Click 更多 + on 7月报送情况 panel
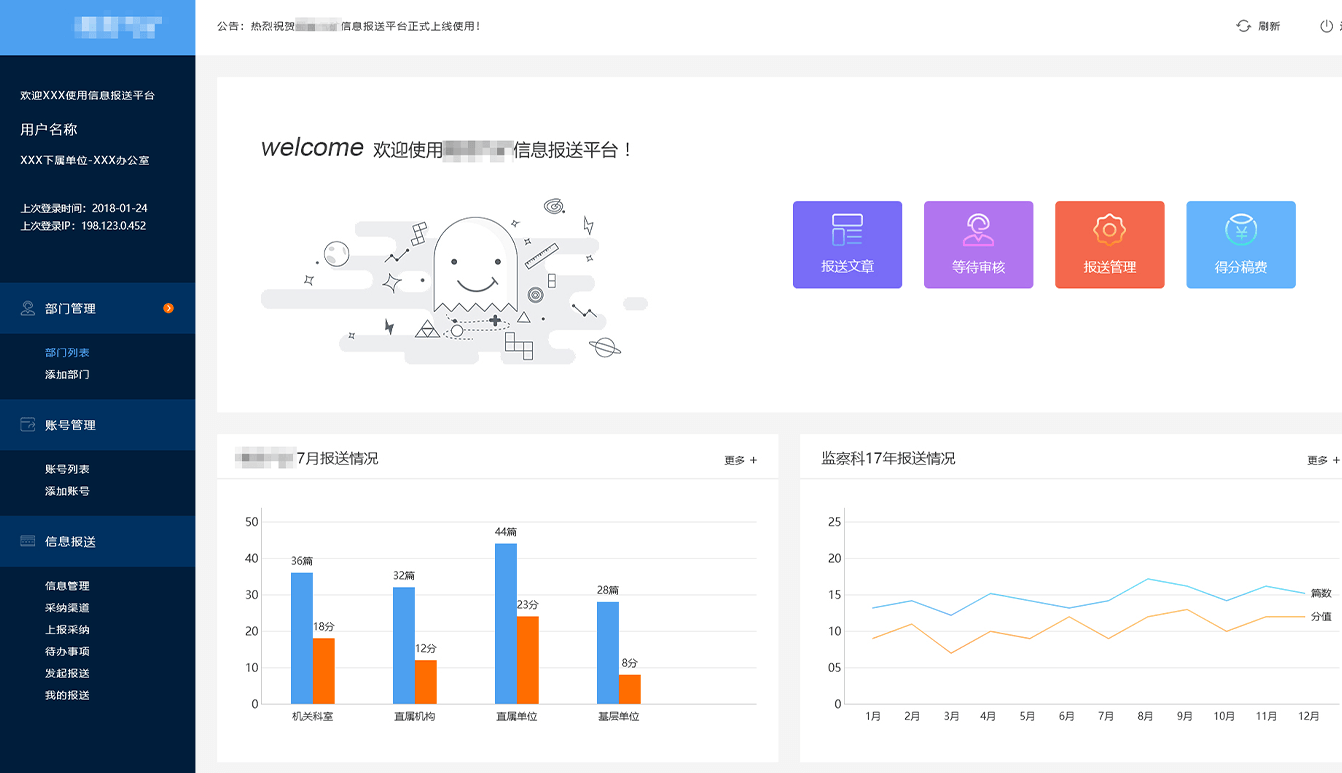The image size is (1342, 773). [x=740, y=460]
